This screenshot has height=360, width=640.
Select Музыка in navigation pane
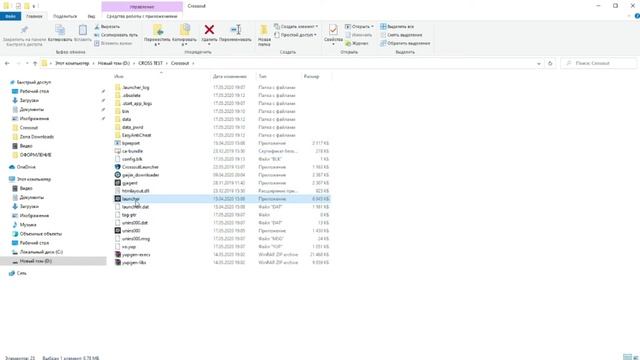pyautogui.click(x=28, y=224)
